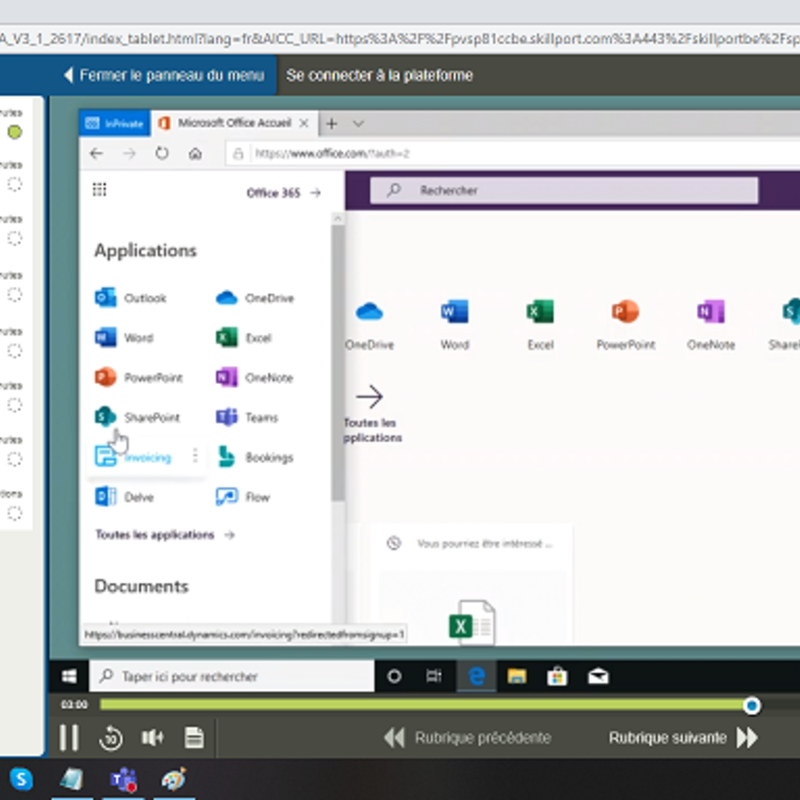Go to Rubrique précédente
Image resolution: width=800 pixels, height=800 pixels.
tap(467, 738)
